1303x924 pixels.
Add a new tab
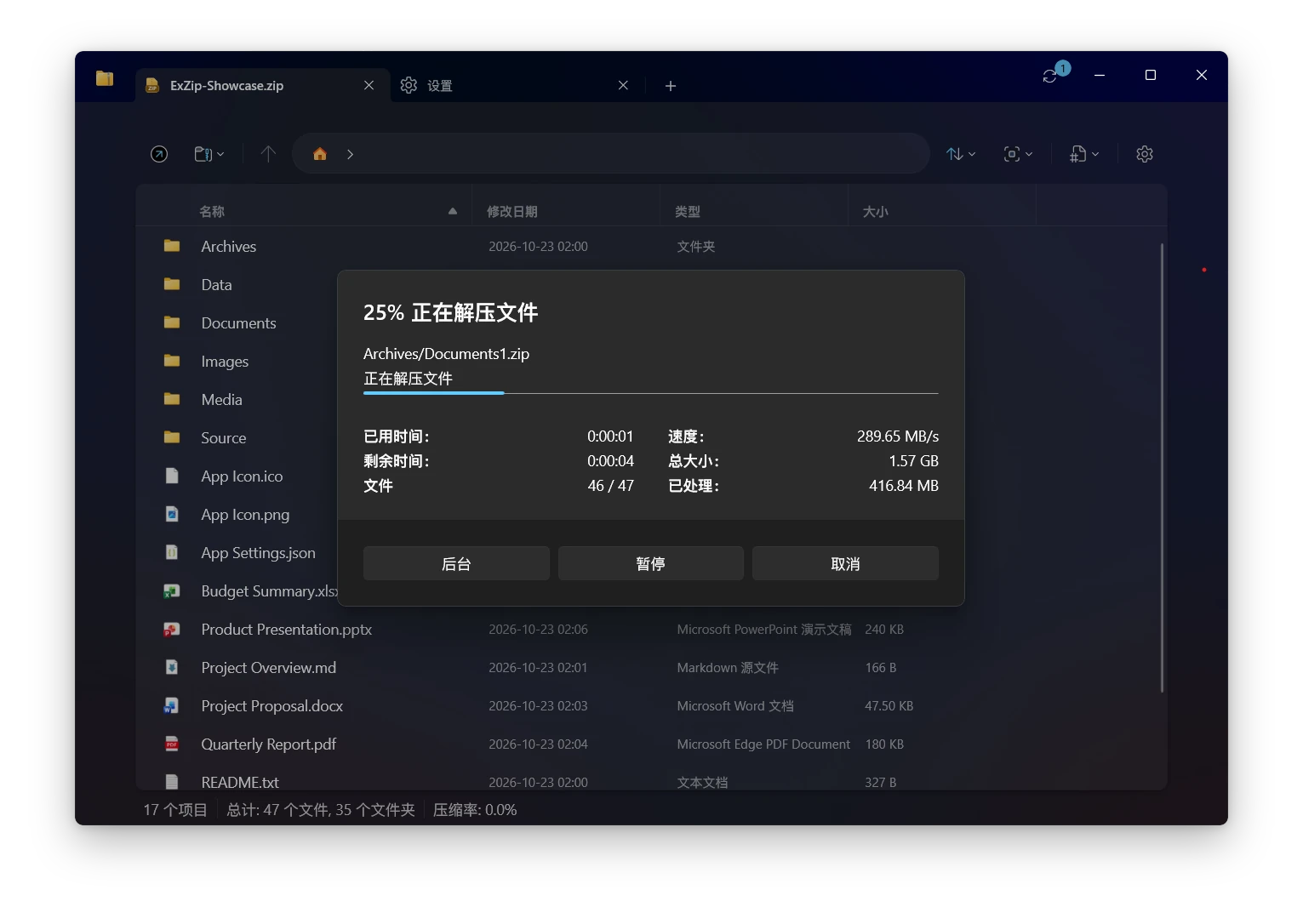tap(671, 86)
